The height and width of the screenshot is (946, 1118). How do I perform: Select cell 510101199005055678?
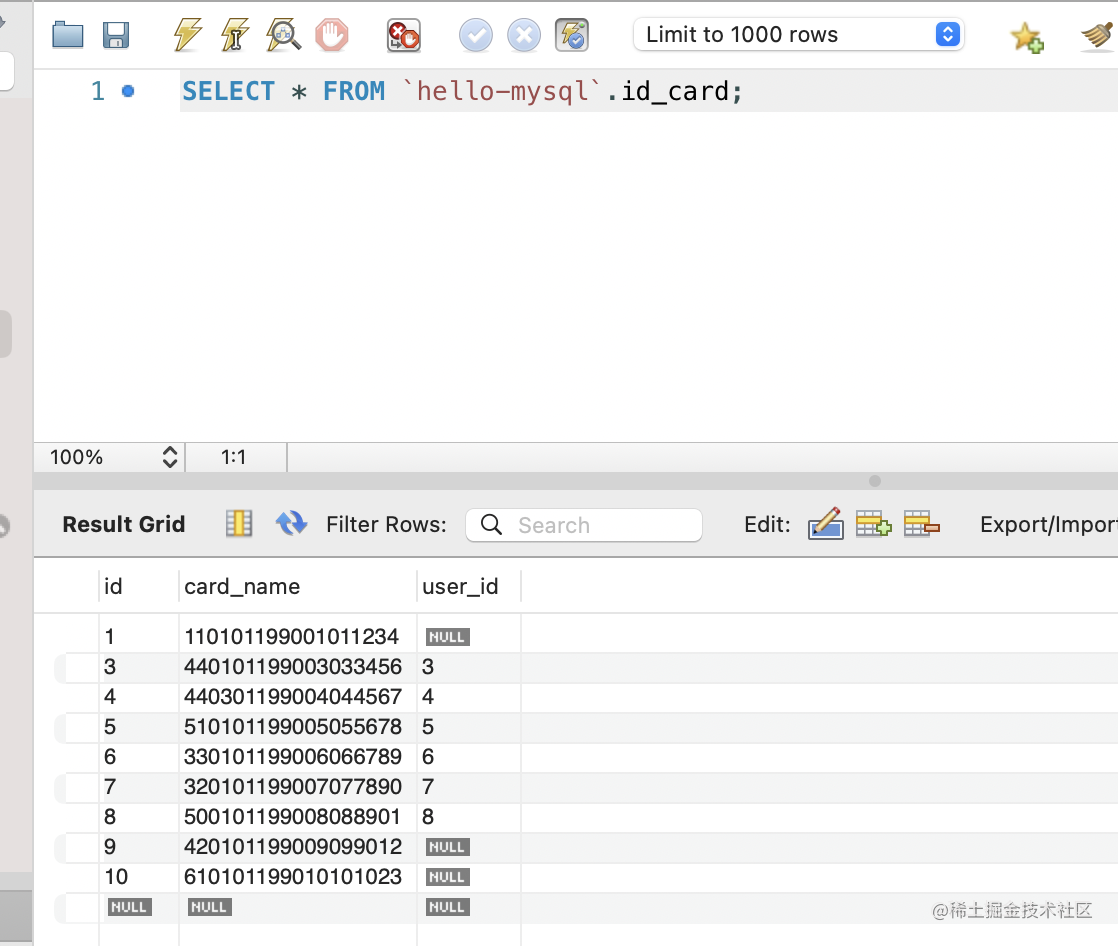coord(297,726)
